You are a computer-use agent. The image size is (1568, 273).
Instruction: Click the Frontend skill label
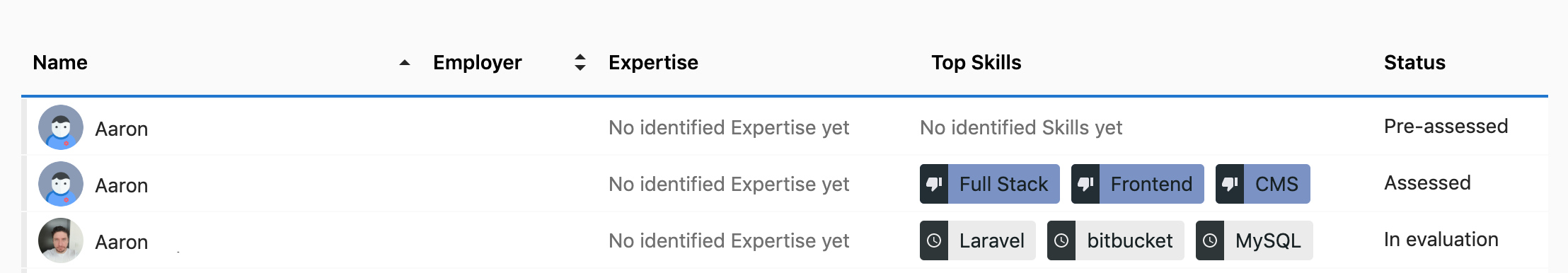click(x=1151, y=184)
